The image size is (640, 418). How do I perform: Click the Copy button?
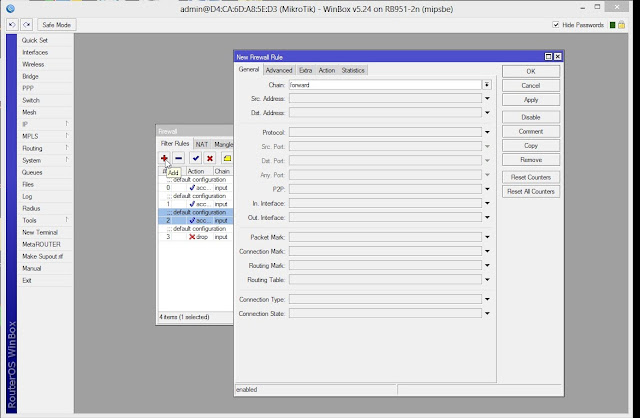pos(531,146)
